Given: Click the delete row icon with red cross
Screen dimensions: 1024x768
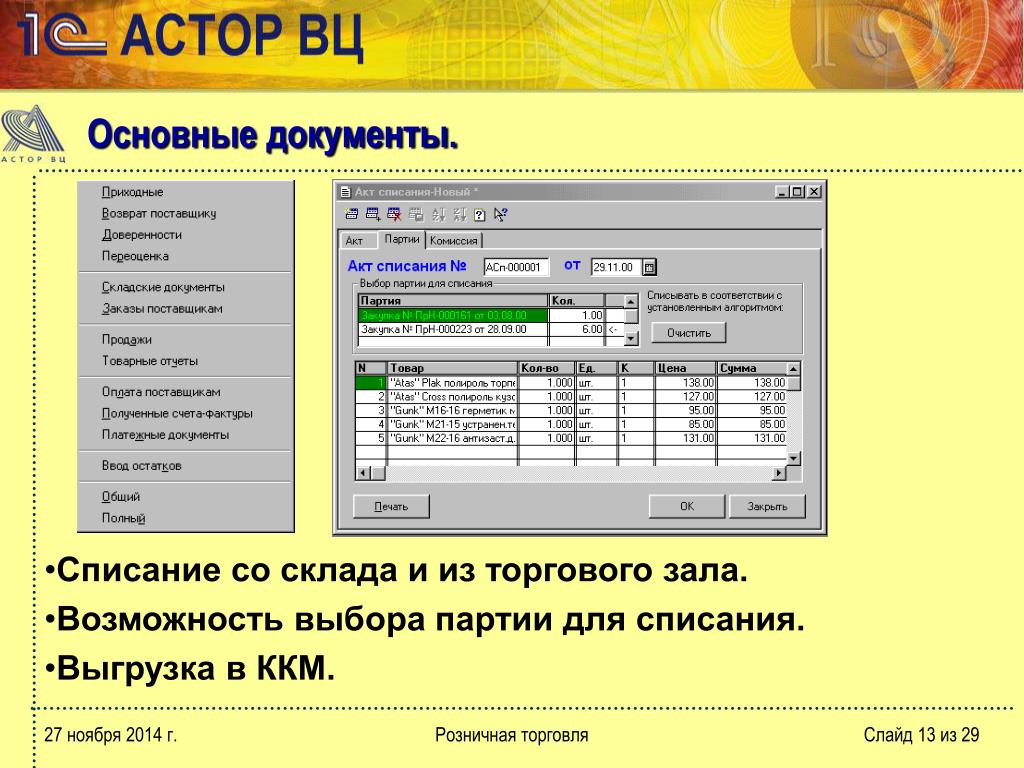Looking at the screenshot, I should coord(394,214).
